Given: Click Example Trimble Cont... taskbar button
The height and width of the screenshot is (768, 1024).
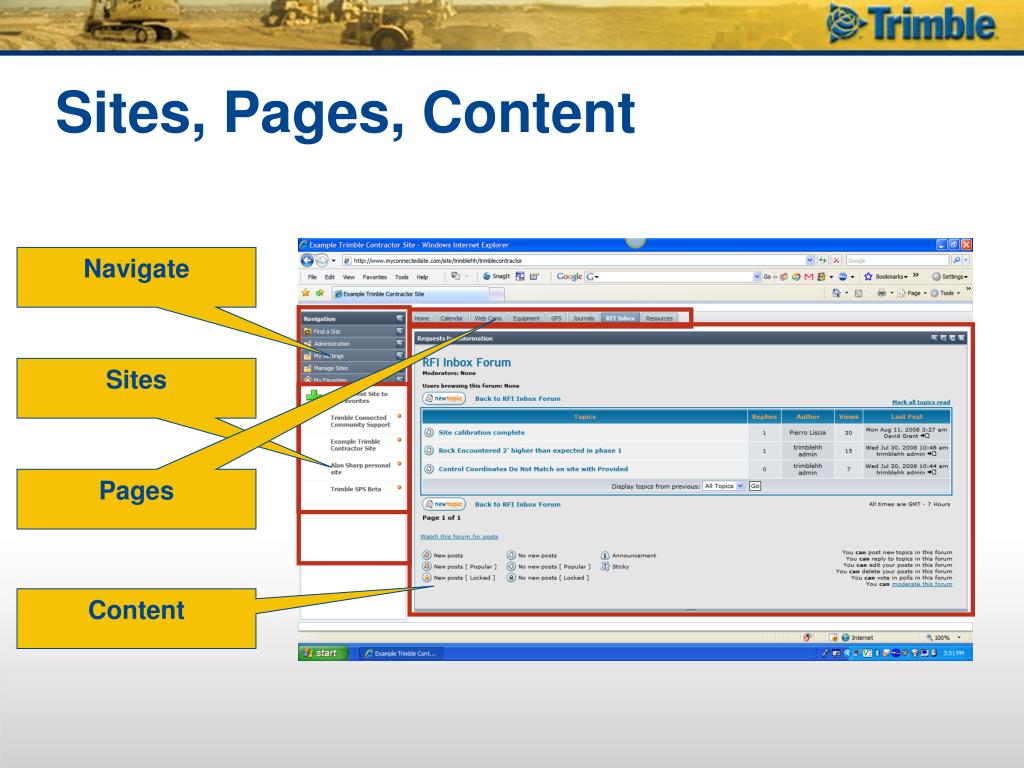Looking at the screenshot, I should click(x=400, y=653).
